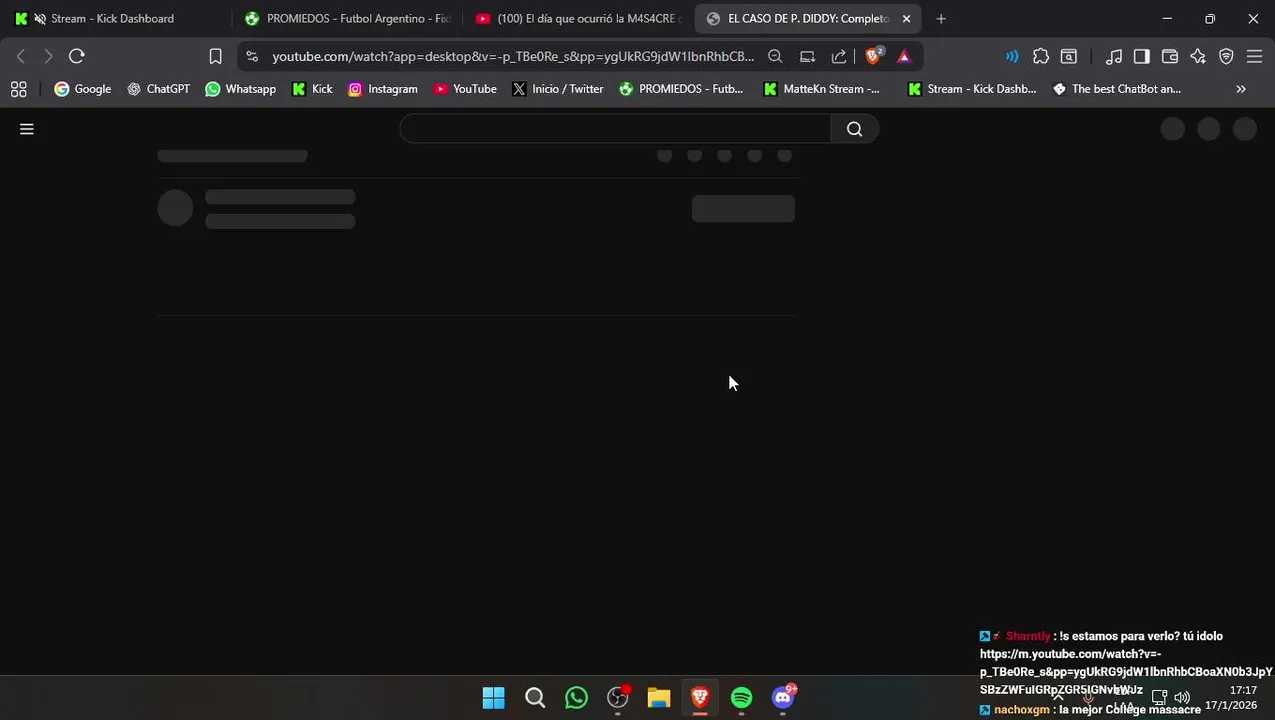The width and height of the screenshot is (1275, 720).
Task: Open the Kick bookmark
Action: point(312,89)
